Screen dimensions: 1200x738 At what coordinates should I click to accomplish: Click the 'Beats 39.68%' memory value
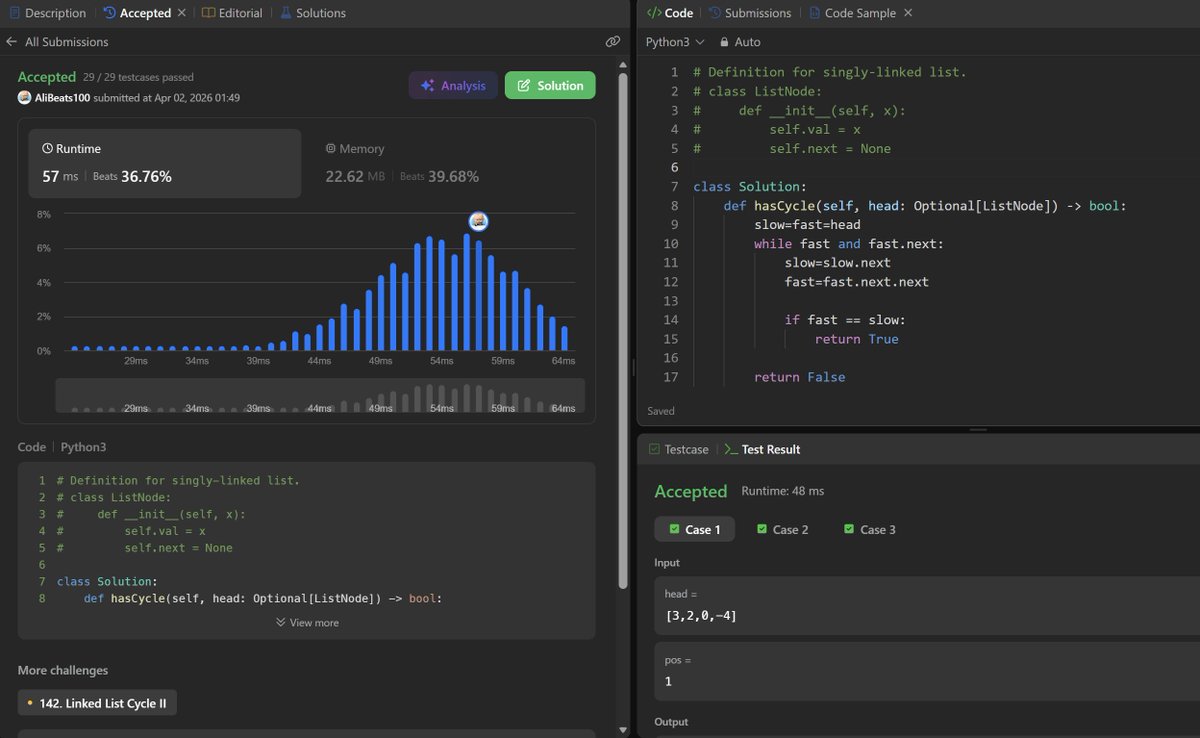[439, 176]
